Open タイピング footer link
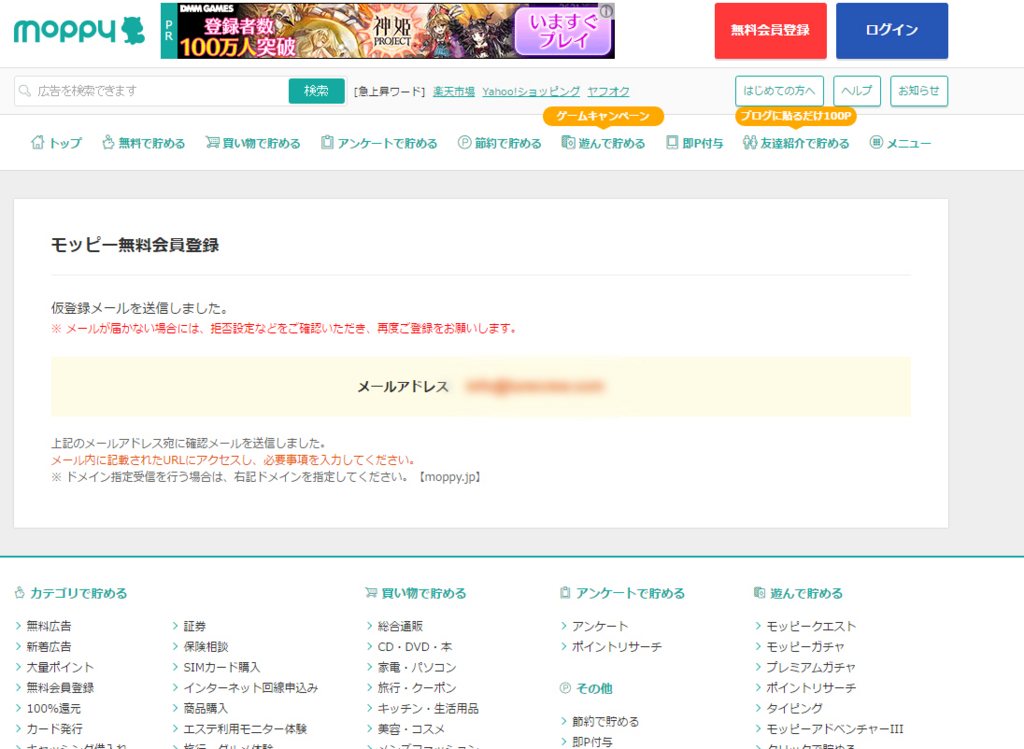Image resolution: width=1024 pixels, height=749 pixels. pyautogui.click(x=794, y=709)
